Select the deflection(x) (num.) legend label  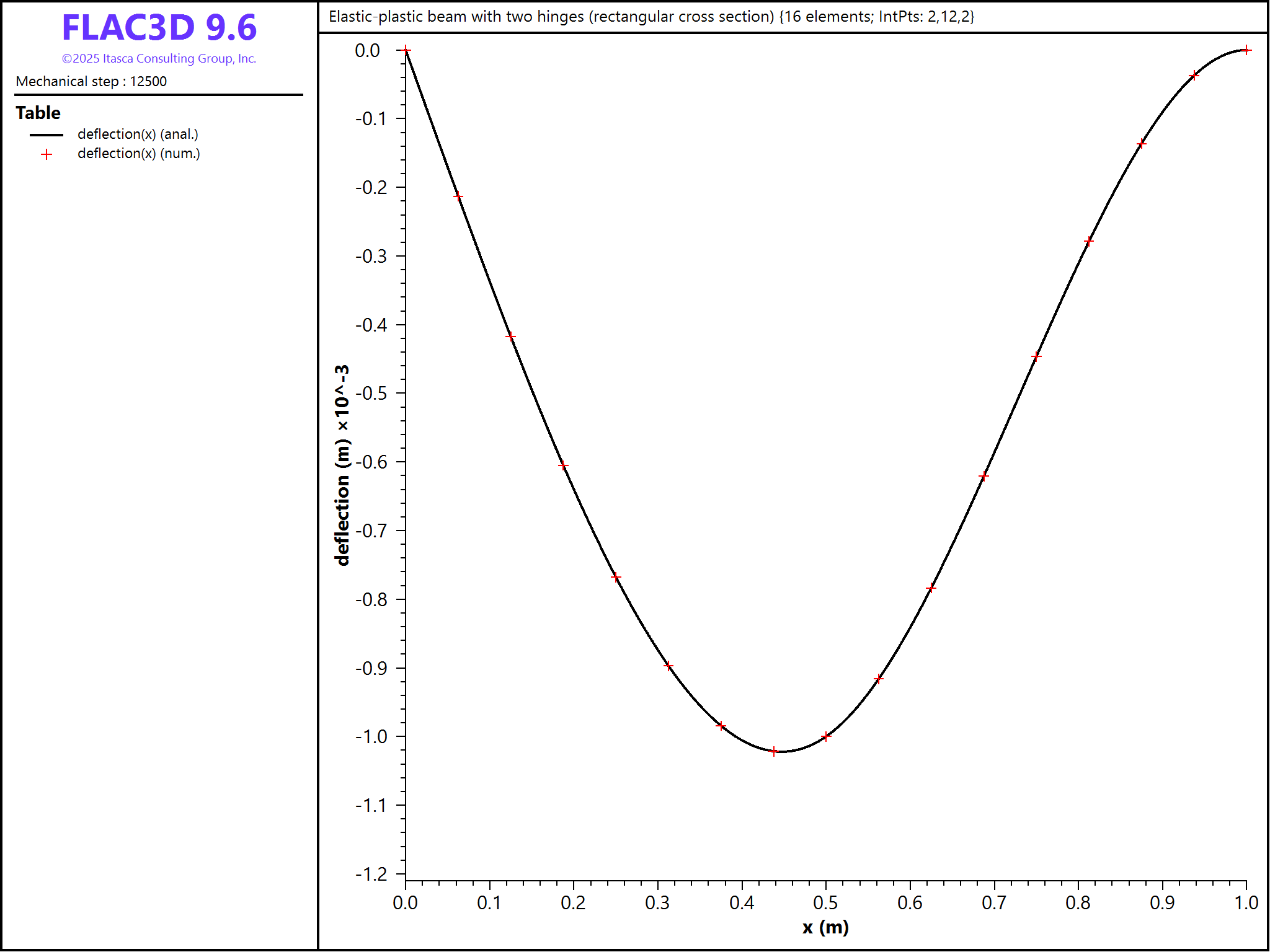click(x=138, y=154)
